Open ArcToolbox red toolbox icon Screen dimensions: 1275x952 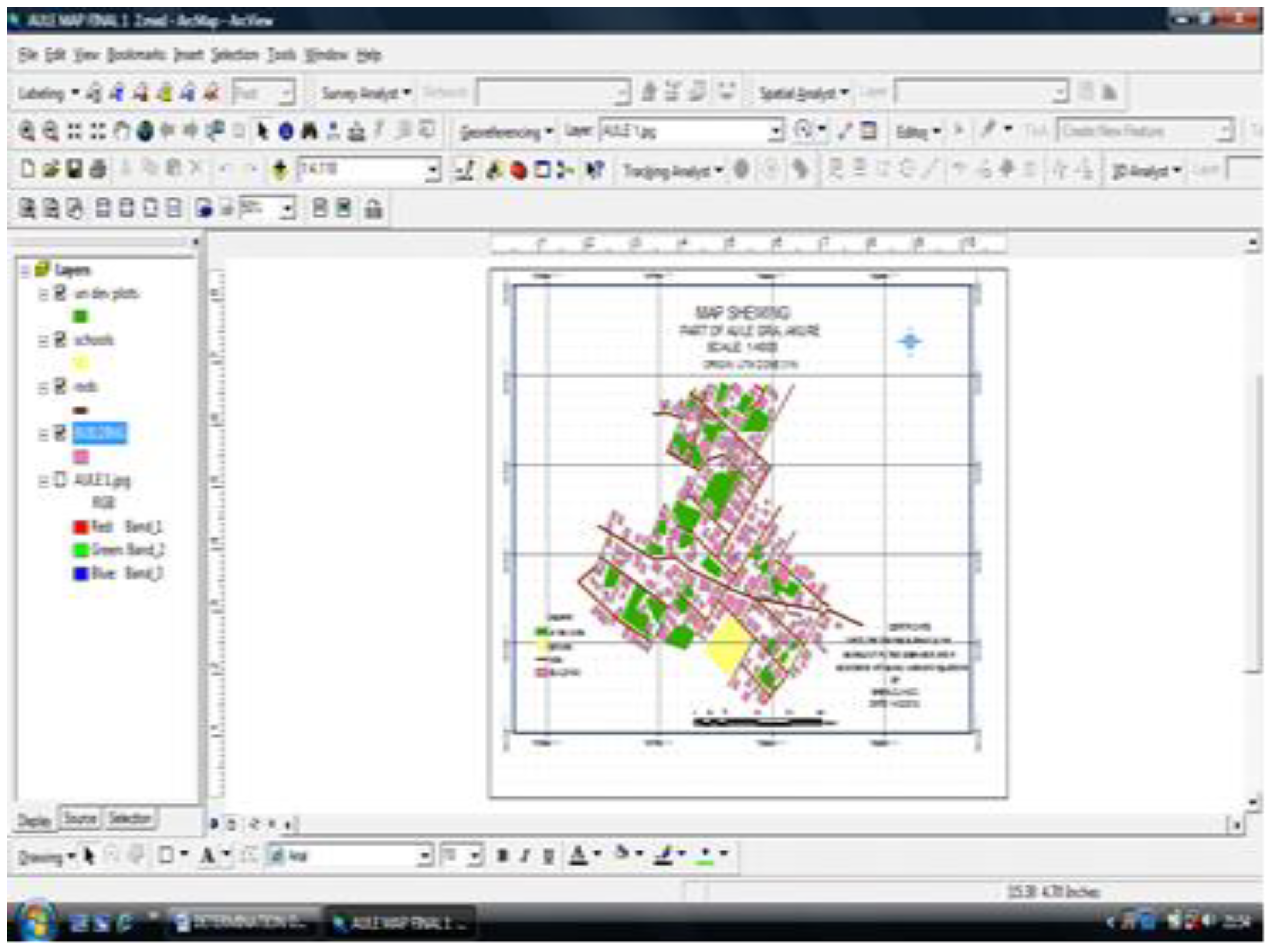point(518,171)
